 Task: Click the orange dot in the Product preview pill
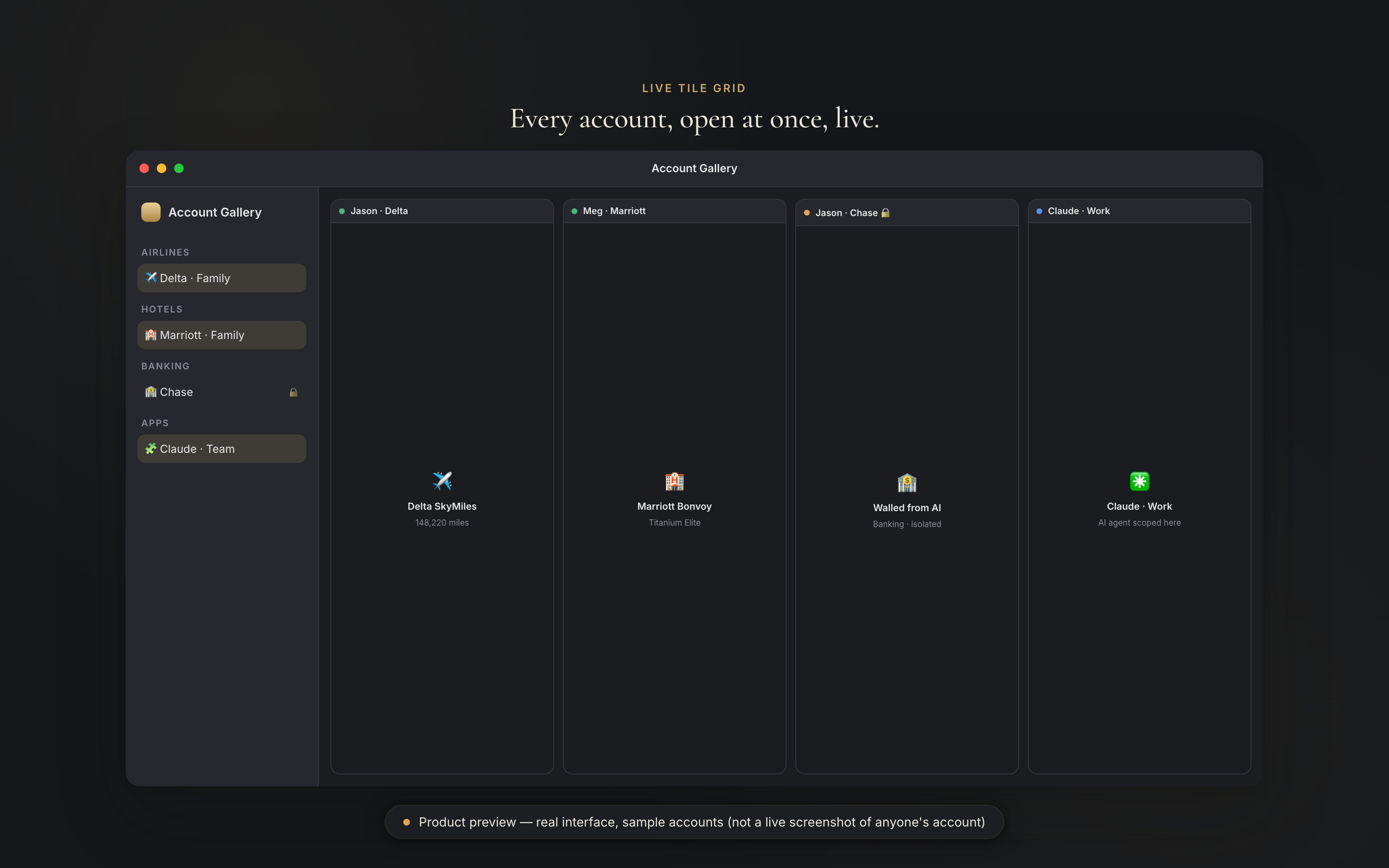coord(407,822)
